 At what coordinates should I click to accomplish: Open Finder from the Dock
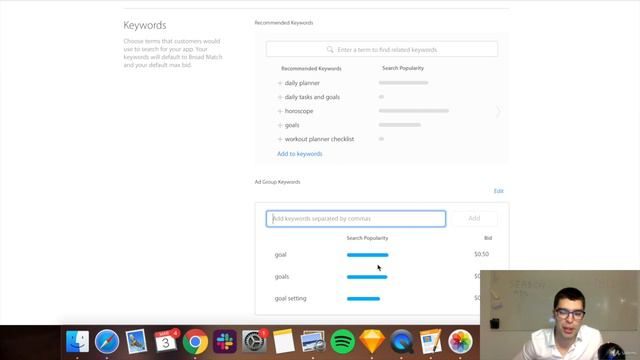[78, 341]
